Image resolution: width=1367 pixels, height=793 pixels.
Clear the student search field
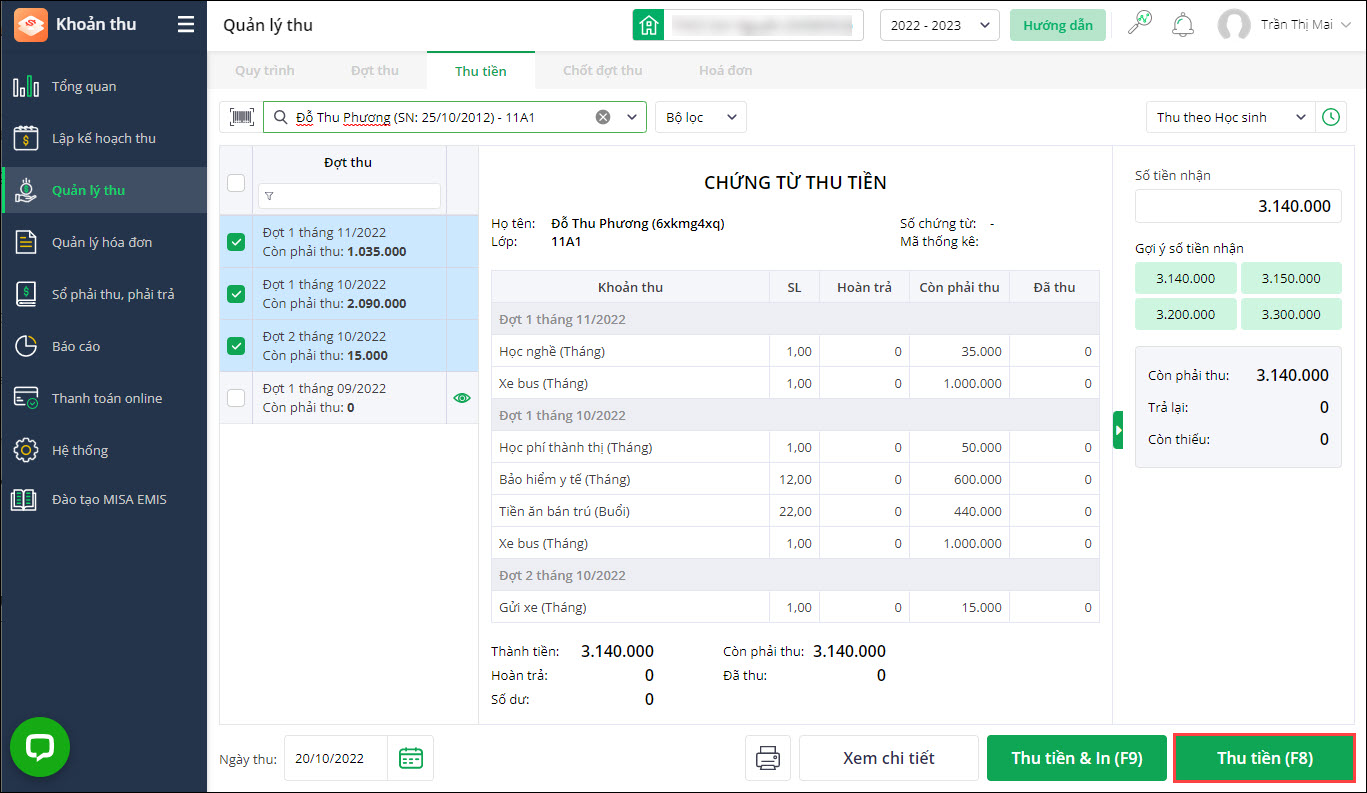point(603,117)
